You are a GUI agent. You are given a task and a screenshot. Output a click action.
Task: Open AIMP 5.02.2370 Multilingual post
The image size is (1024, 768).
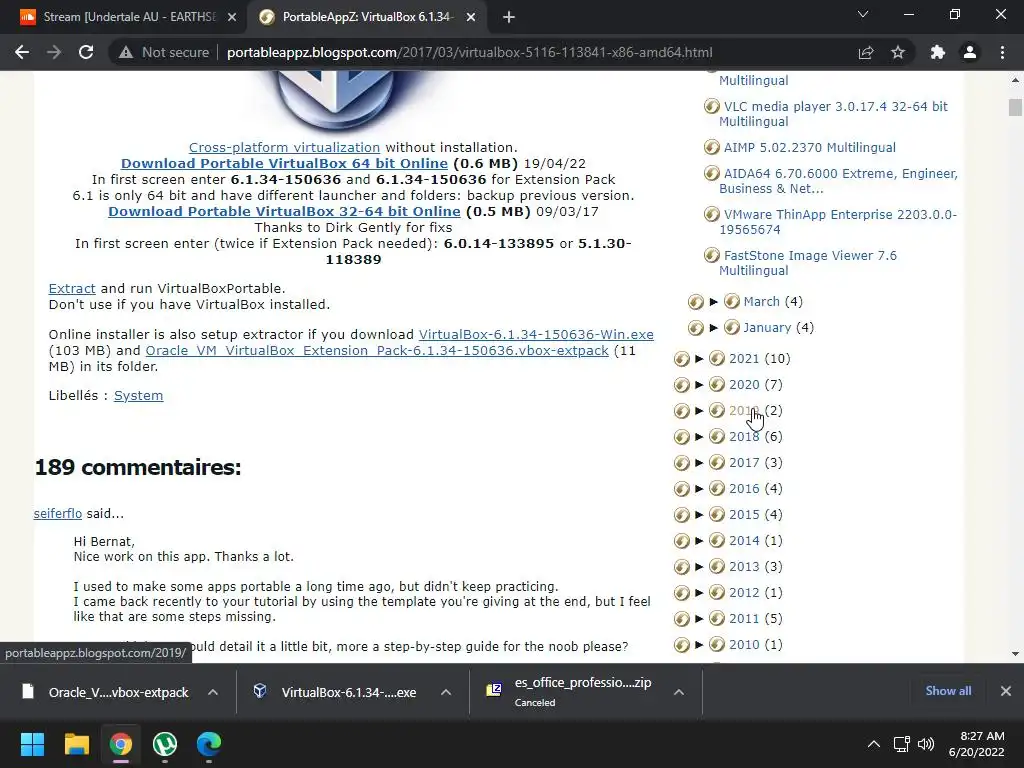click(809, 148)
